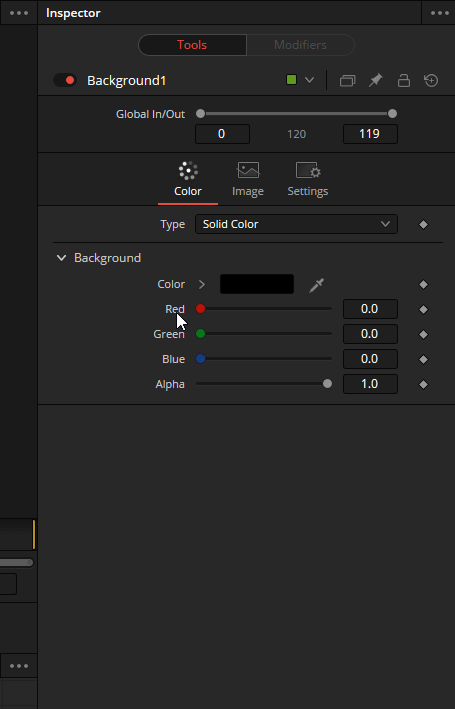Image resolution: width=455 pixels, height=709 pixels.
Task: Toggle keyframe diamond beside Type
Action: [423, 224]
